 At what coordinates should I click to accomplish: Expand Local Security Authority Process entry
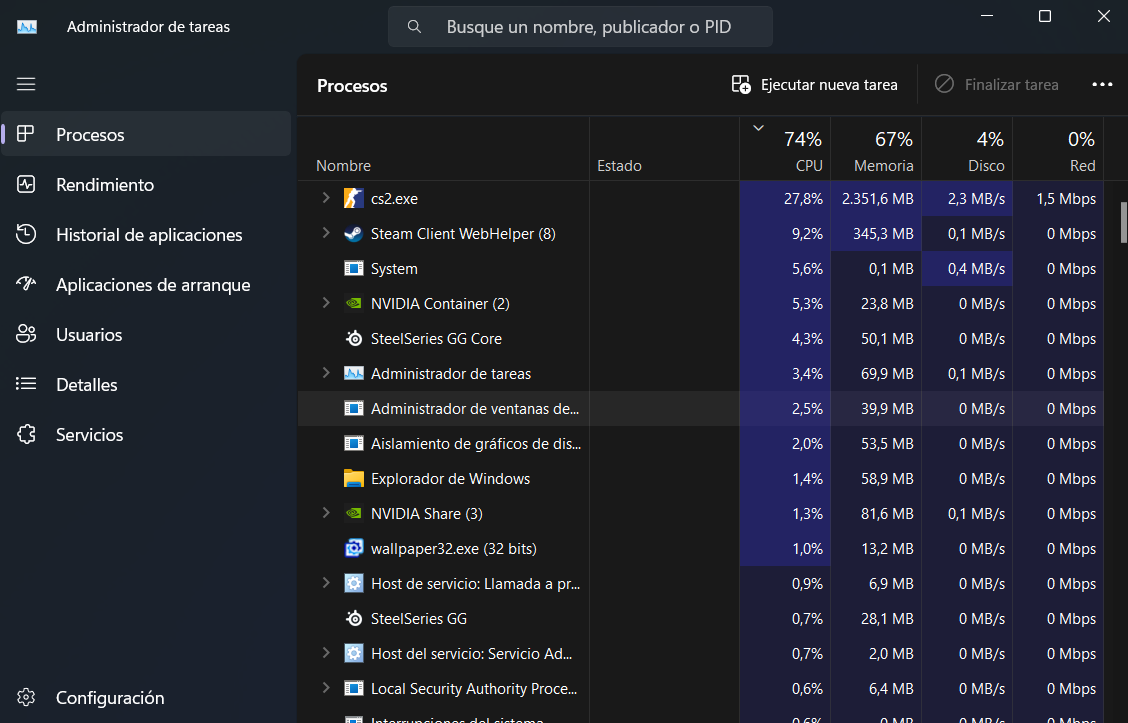(x=326, y=688)
